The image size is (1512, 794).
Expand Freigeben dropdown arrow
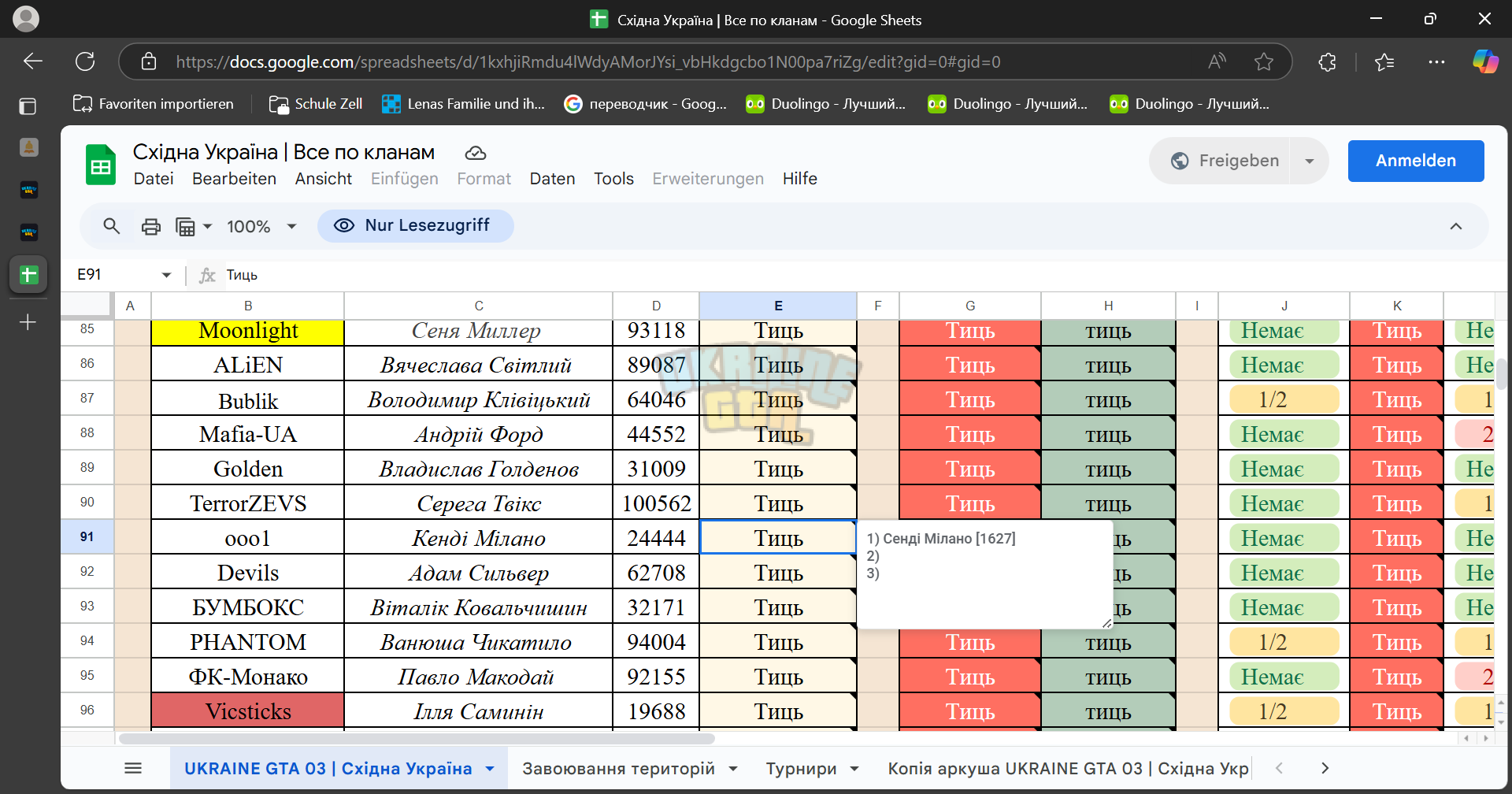coord(1310,161)
